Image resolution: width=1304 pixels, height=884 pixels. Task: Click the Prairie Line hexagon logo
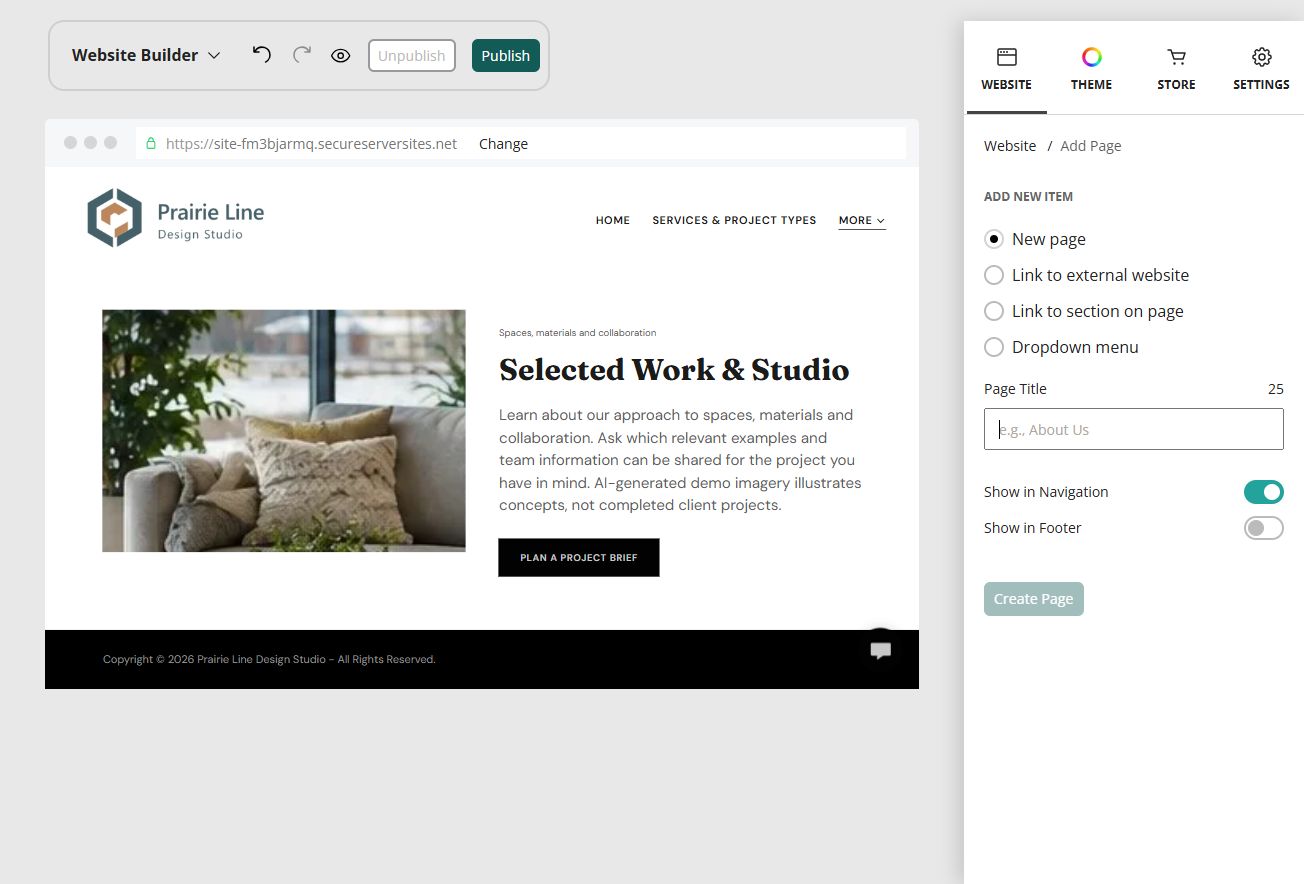pos(114,217)
